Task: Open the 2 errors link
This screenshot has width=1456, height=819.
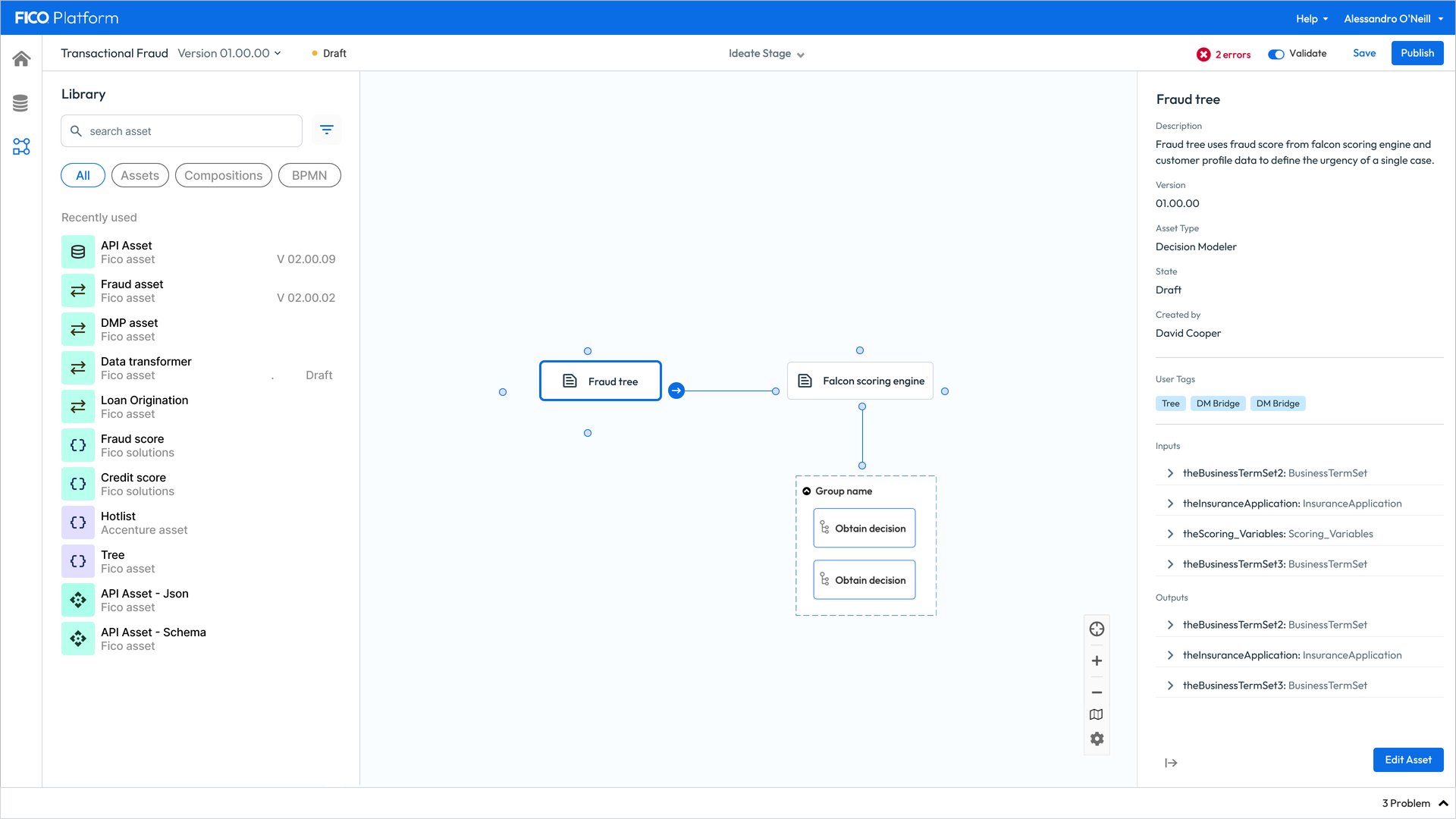Action: (1233, 55)
